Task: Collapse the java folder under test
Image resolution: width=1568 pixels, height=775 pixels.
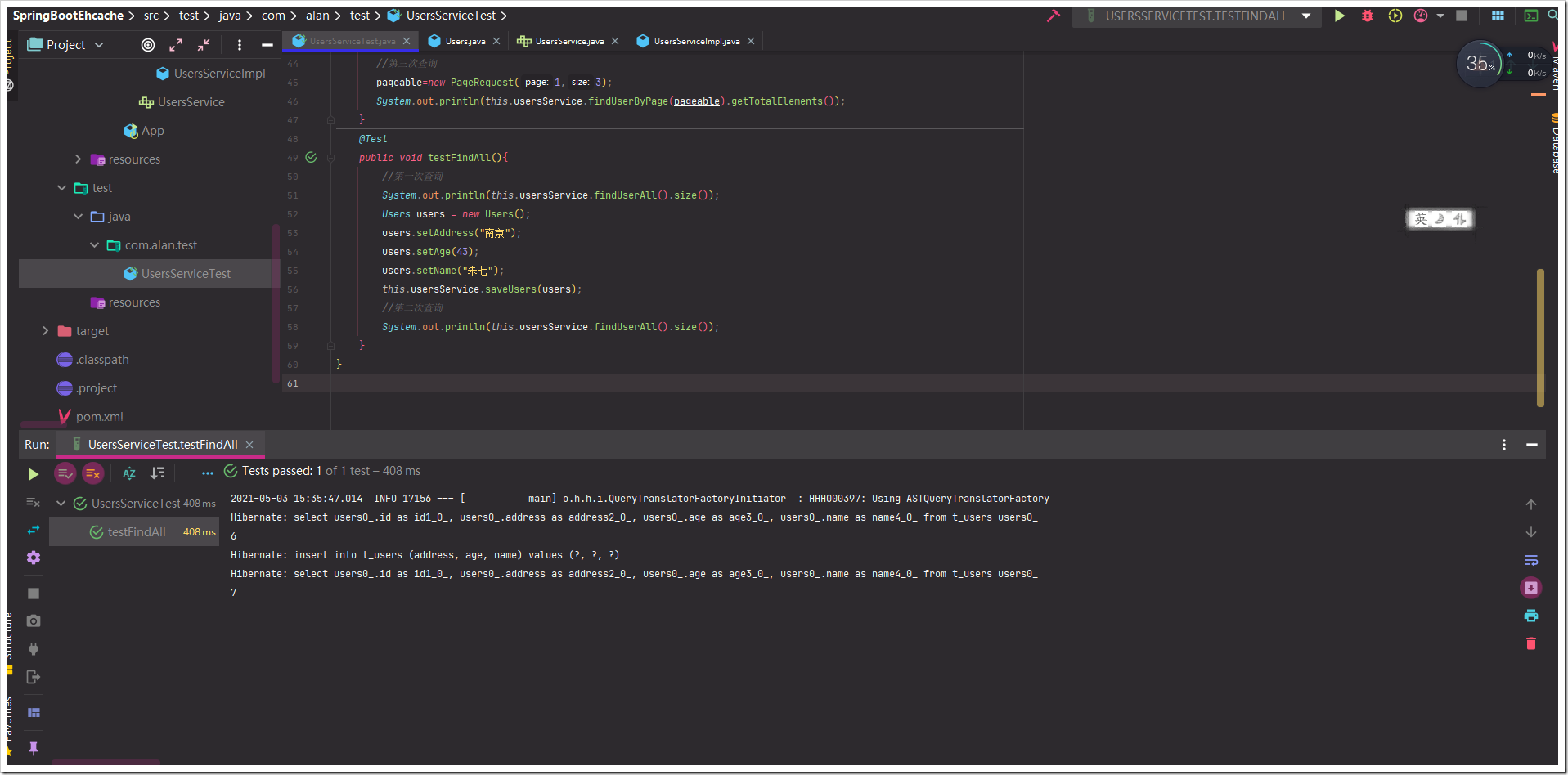Action: tap(78, 217)
